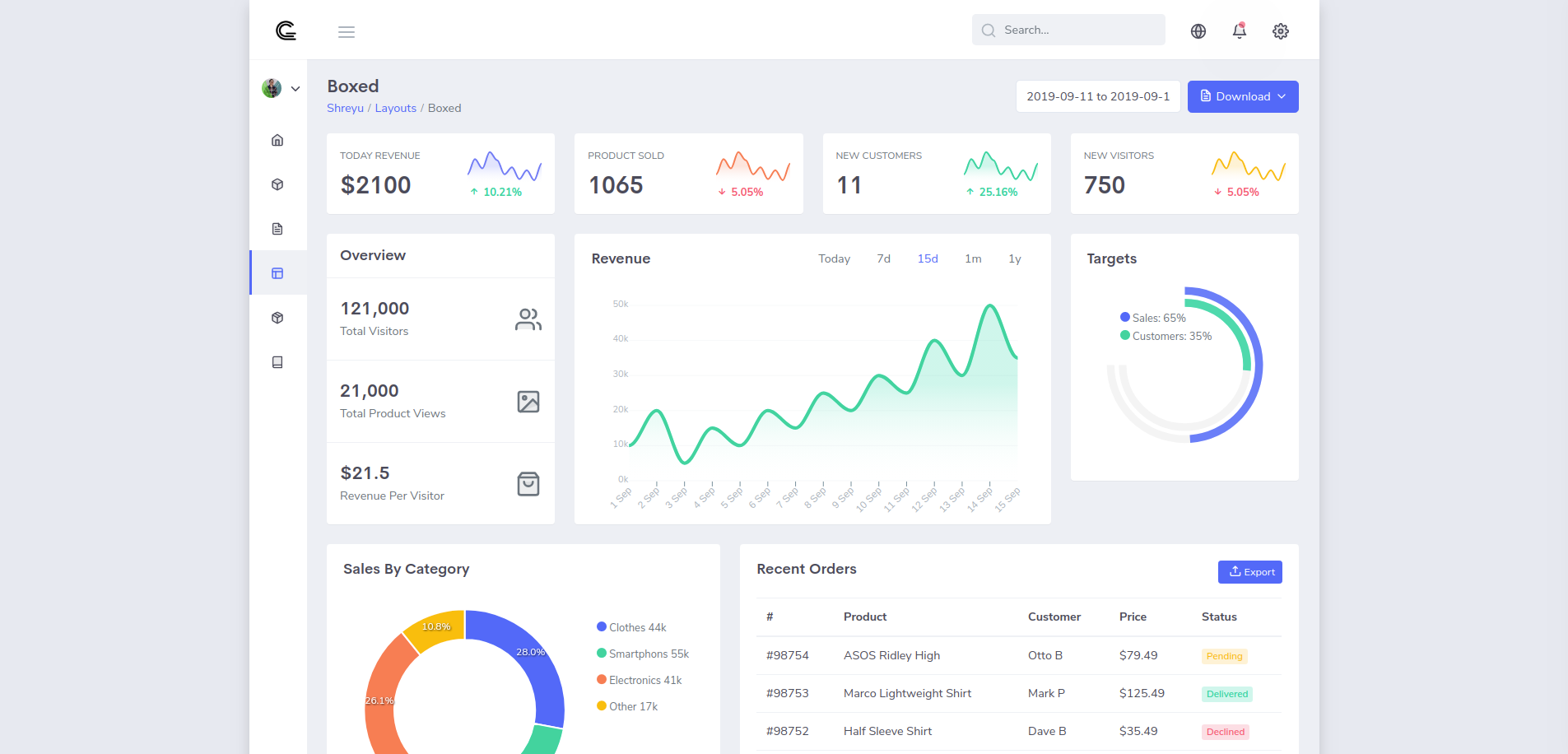Click the Marco Lightweight Shirt product
Viewport: 1568px width, 754px height.
(908, 693)
